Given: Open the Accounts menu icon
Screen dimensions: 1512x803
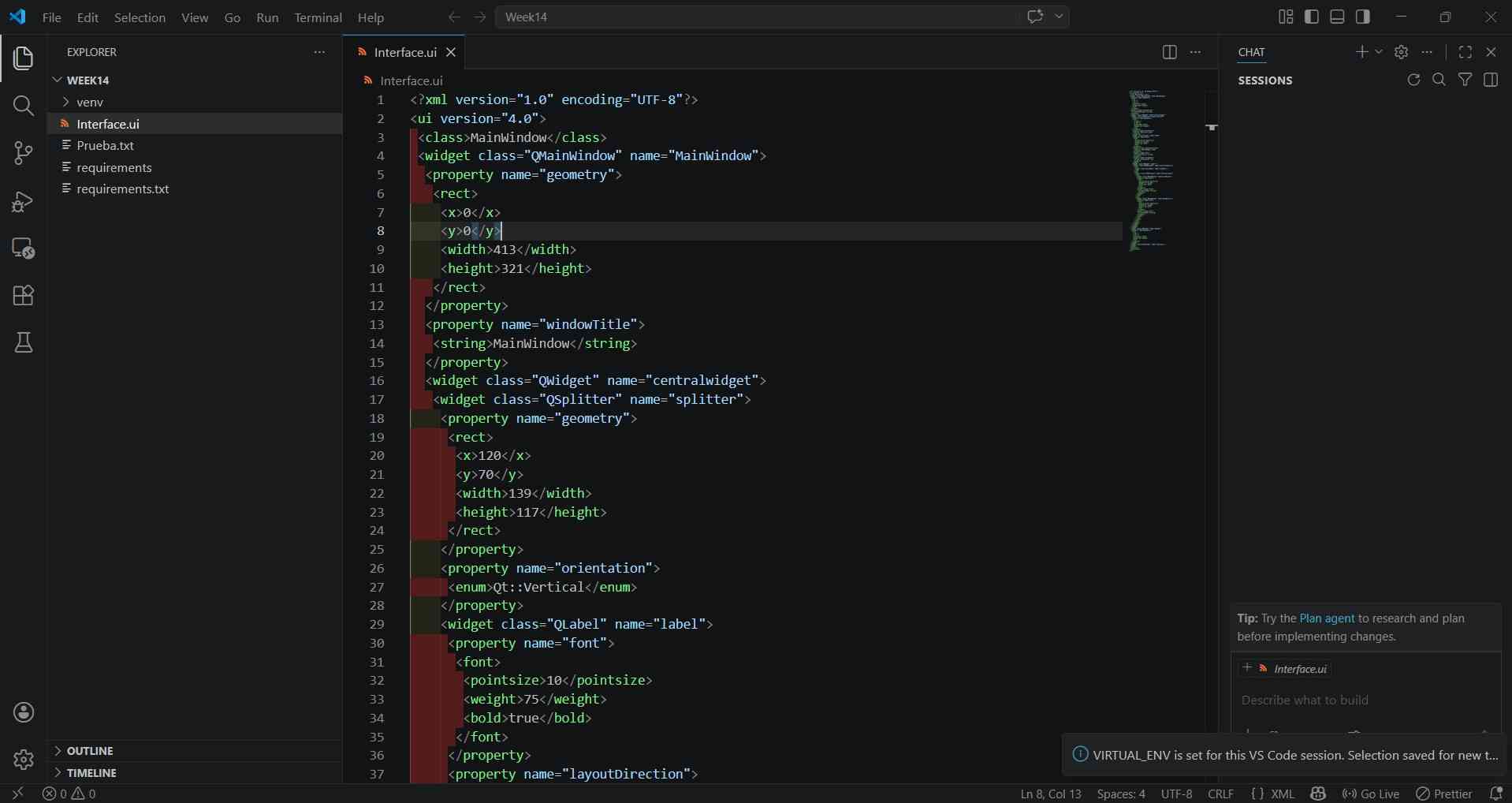Looking at the screenshot, I should (24, 712).
